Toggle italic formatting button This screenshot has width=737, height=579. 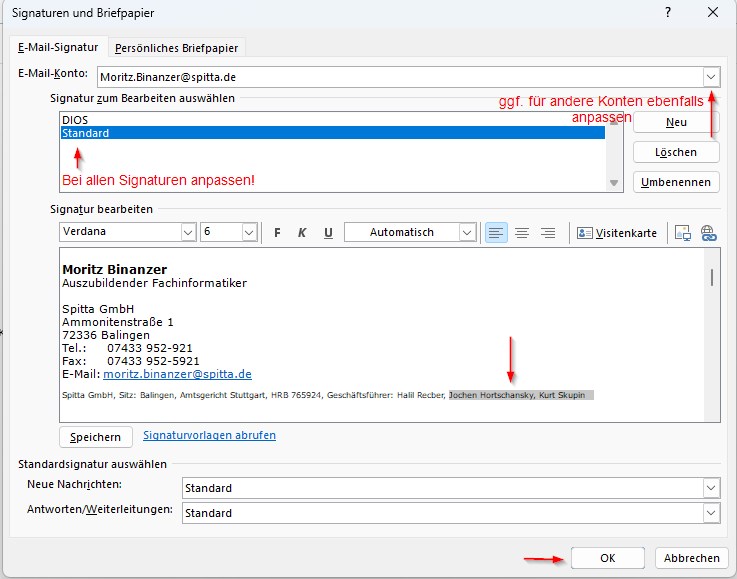click(x=302, y=232)
